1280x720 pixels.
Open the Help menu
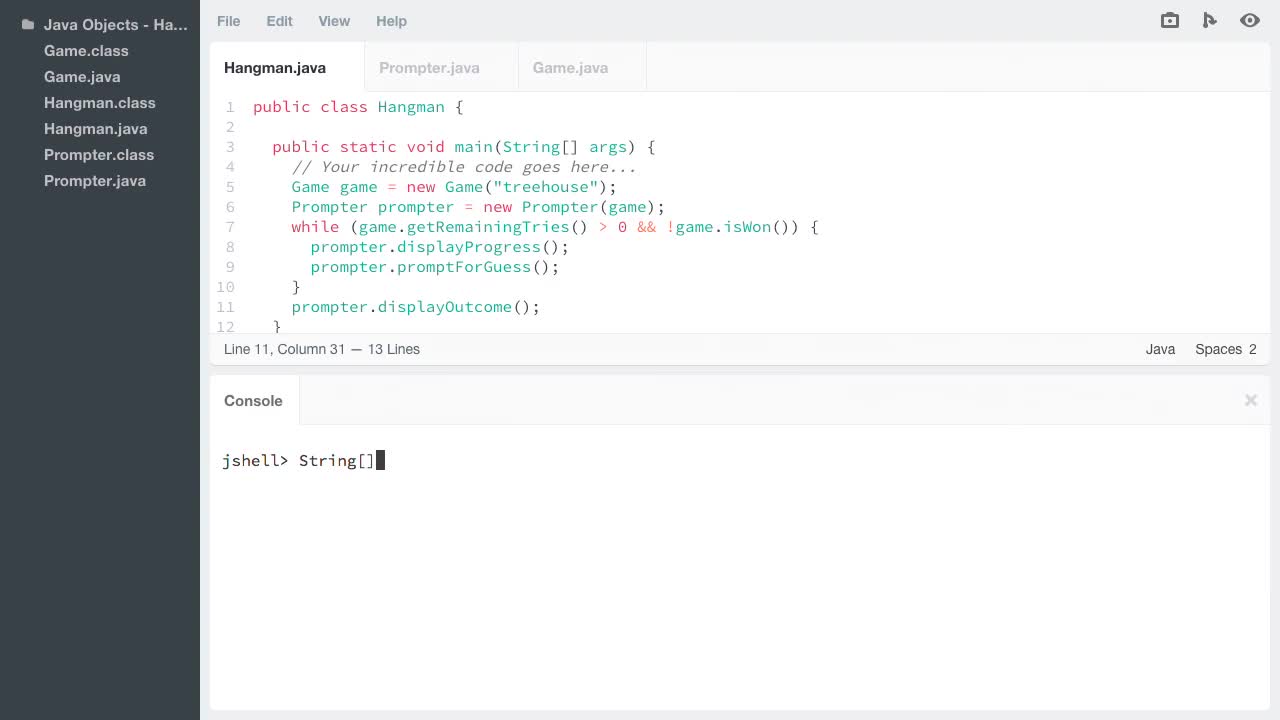(391, 21)
